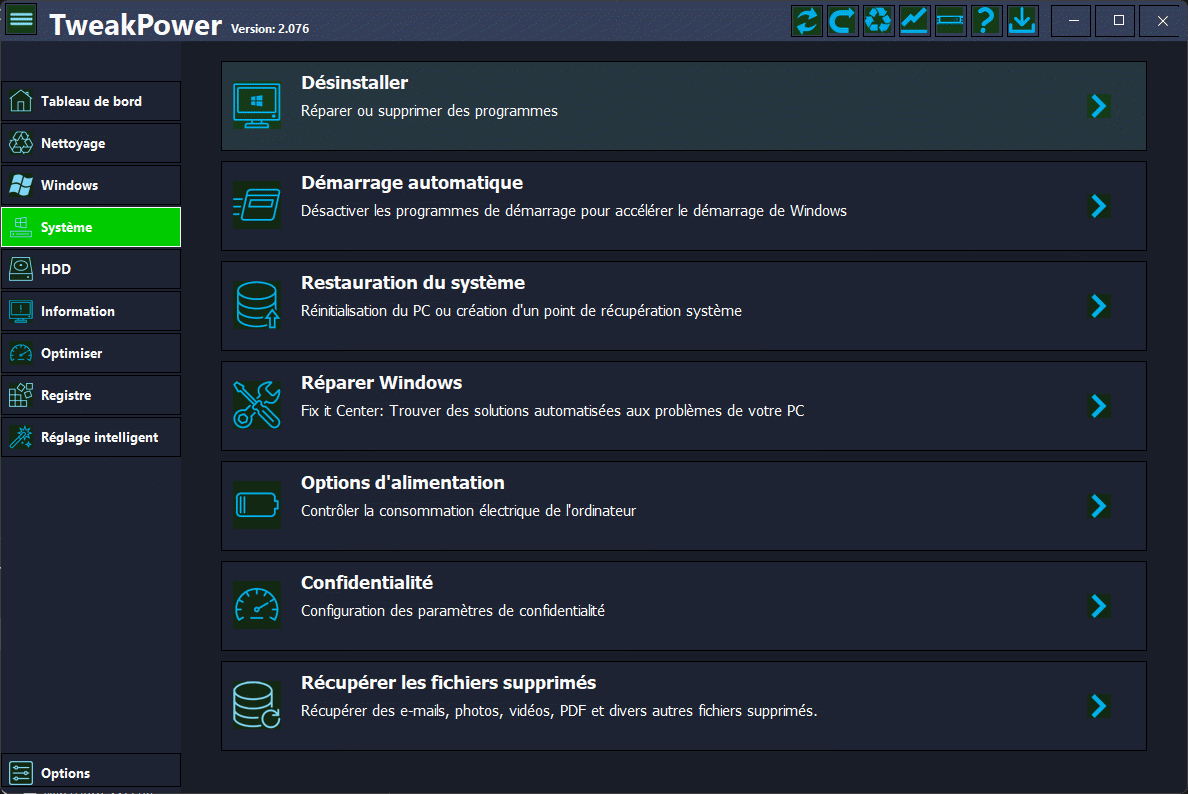The image size is (1188, 794).
Task: Open Restauration du système via chevron arrow
Action: (x=1099, y=306)
